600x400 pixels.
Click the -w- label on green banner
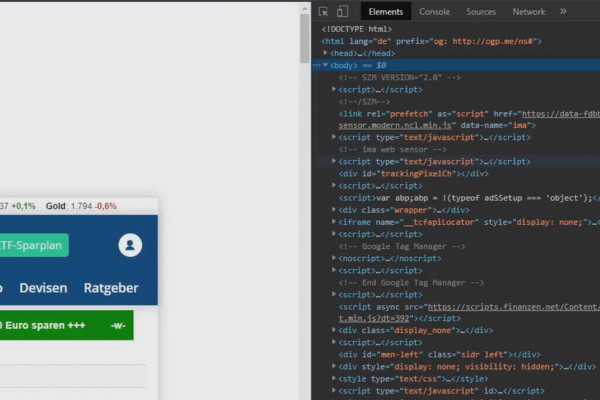(x=118, y=326)
